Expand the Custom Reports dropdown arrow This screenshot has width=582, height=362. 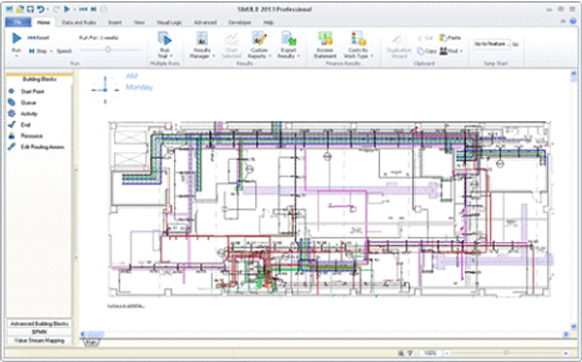270,56
